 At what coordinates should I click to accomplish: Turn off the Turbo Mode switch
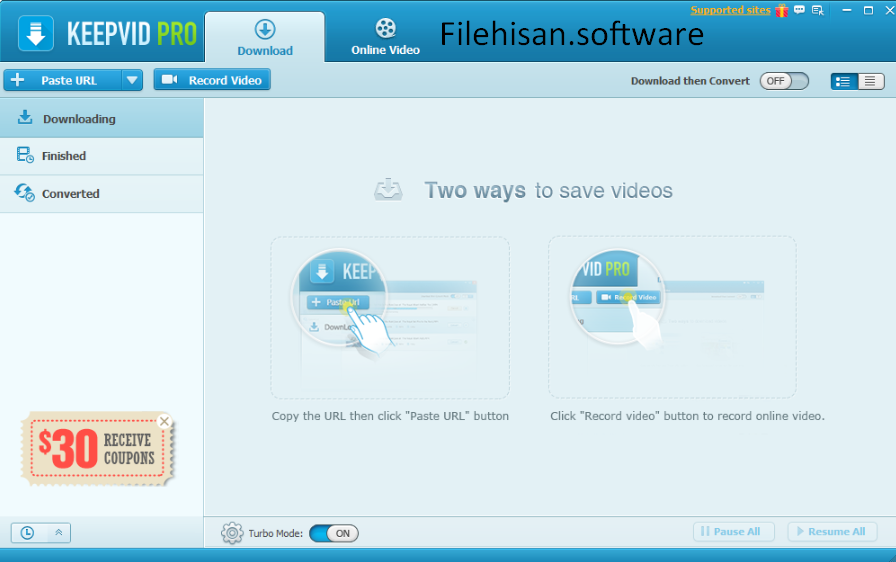[x=334, y=533]
